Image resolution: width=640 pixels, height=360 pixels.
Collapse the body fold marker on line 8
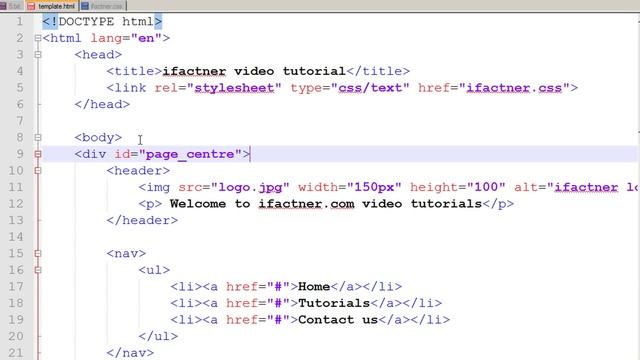click(x=38, y=138)
